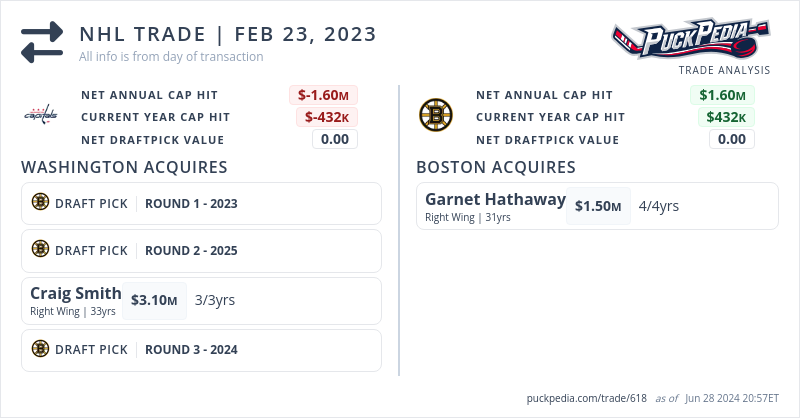Select the Round 1 - 2023 draft pick
This screenshot has height=418, width=800.
click(x=191, y=204)
